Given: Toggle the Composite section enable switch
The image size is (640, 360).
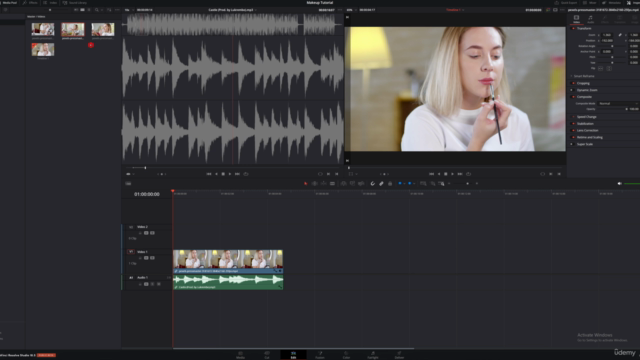Looking at the screenshot, I should click(x=573, y=97).
